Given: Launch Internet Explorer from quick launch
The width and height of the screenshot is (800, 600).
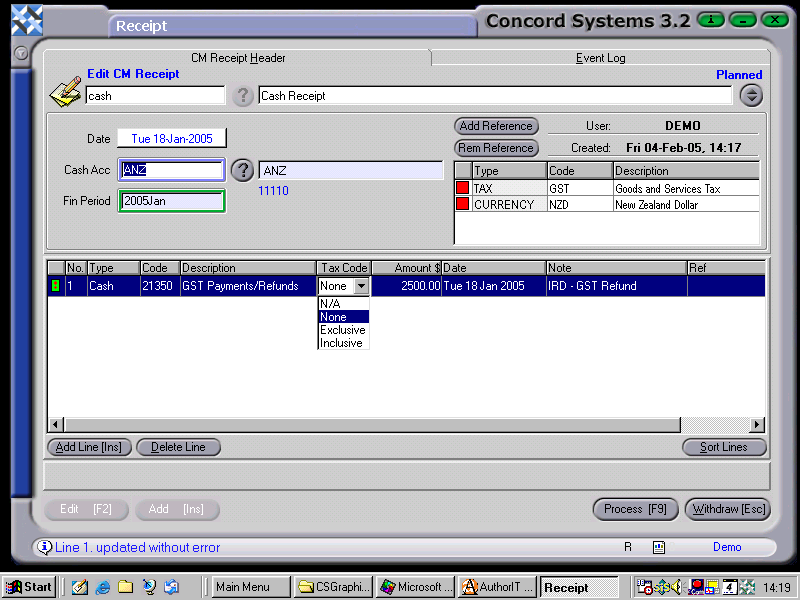Looking at the screenshot, I should coord(102,587).
